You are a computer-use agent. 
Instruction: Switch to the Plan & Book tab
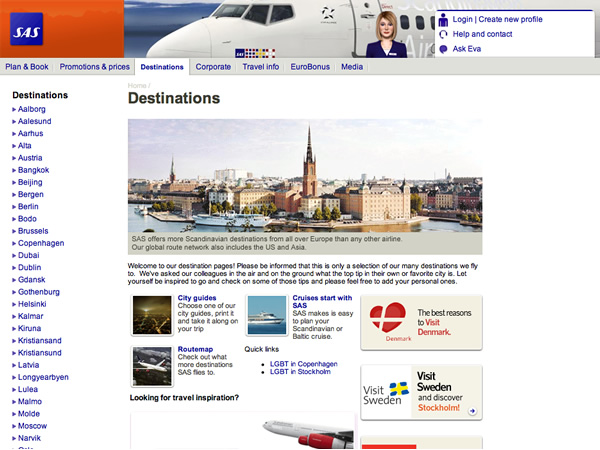pyautogui.click(x=27, y=67)
